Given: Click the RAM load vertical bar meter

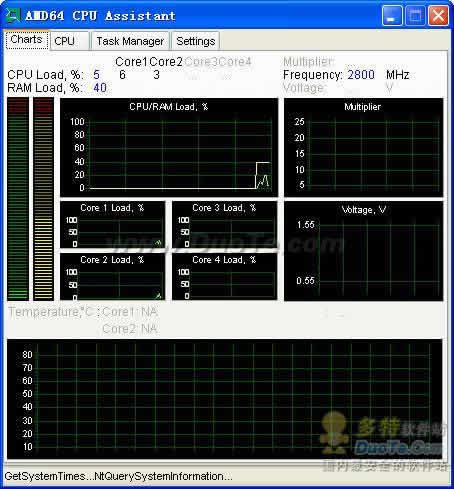Looking at the screenshot, I should click(x=44, y=199).
